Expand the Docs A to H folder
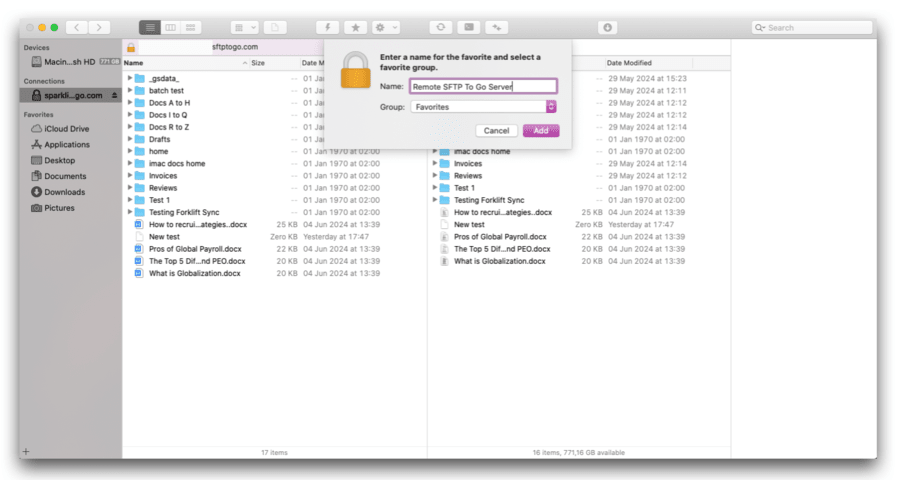 click(x=130, y=102)
